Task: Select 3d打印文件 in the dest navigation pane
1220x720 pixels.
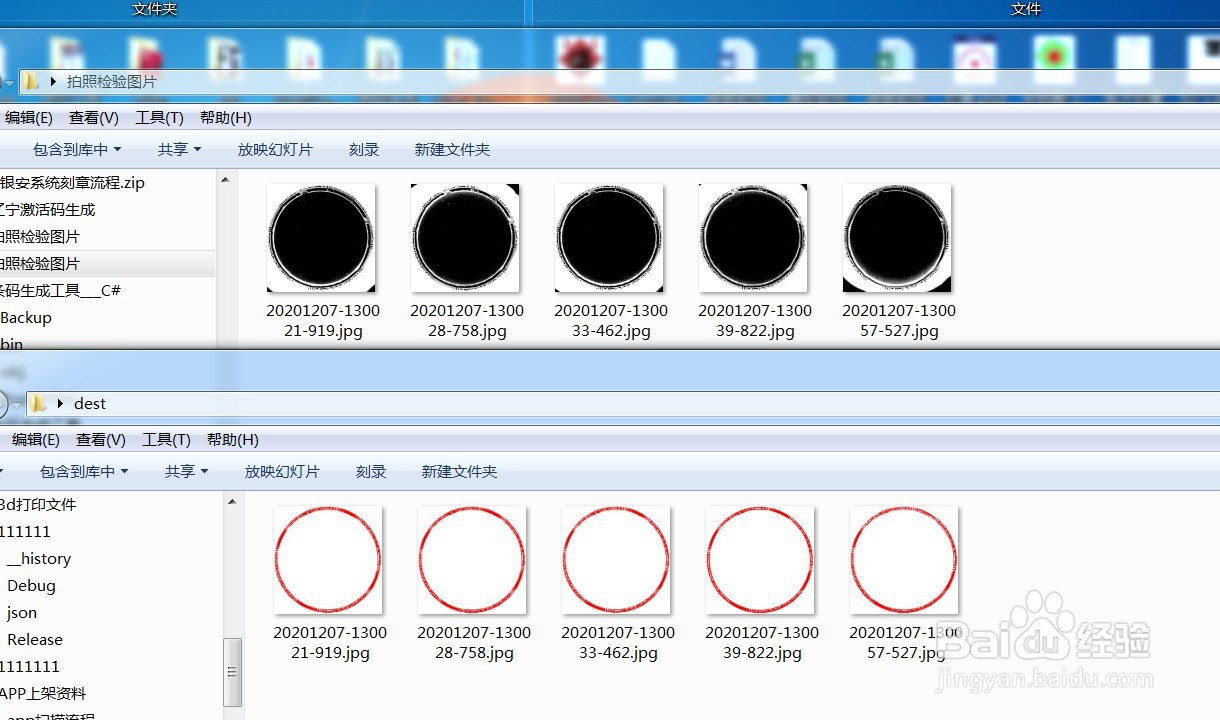Action: pos(38,505)
